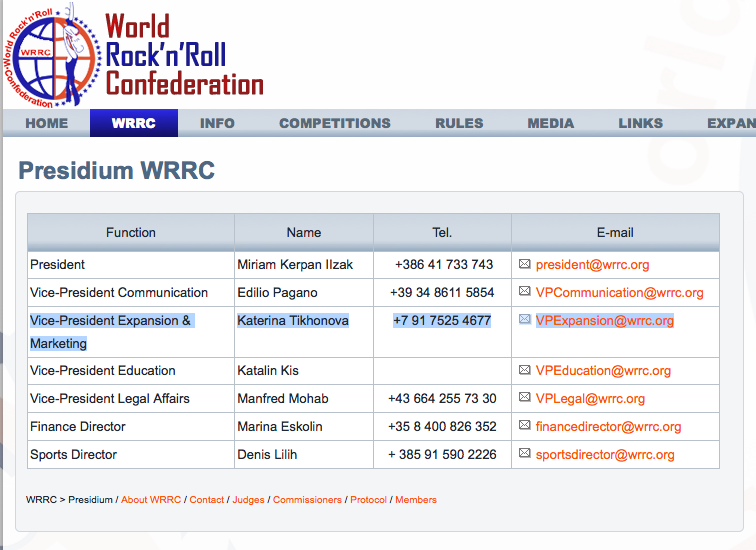Click the 'WRRC > Presidium' breadcrumb text
756x550 pixels.
pyautogui.click(x=69, y=500)
